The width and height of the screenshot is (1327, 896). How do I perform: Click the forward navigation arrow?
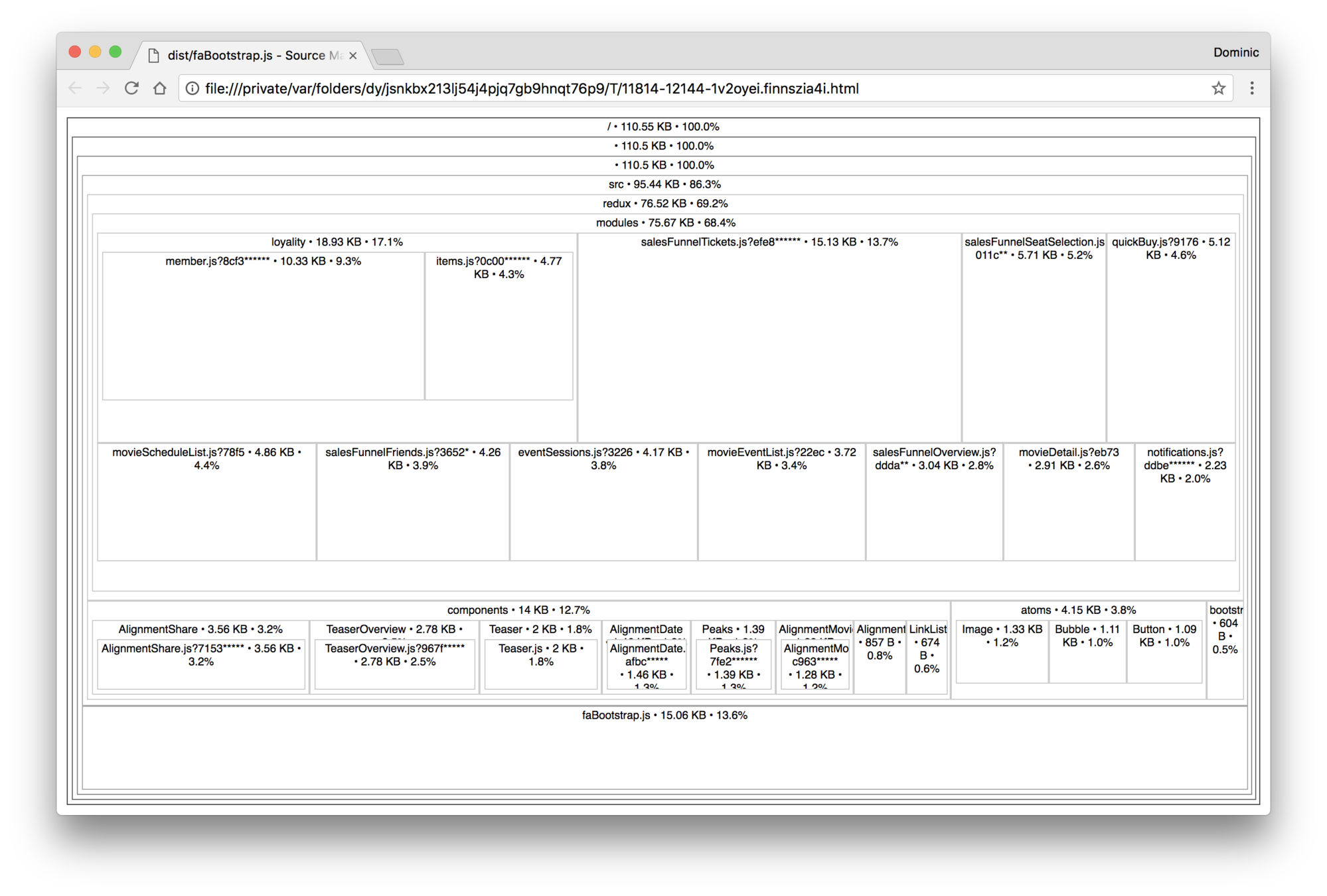[103, 88]
